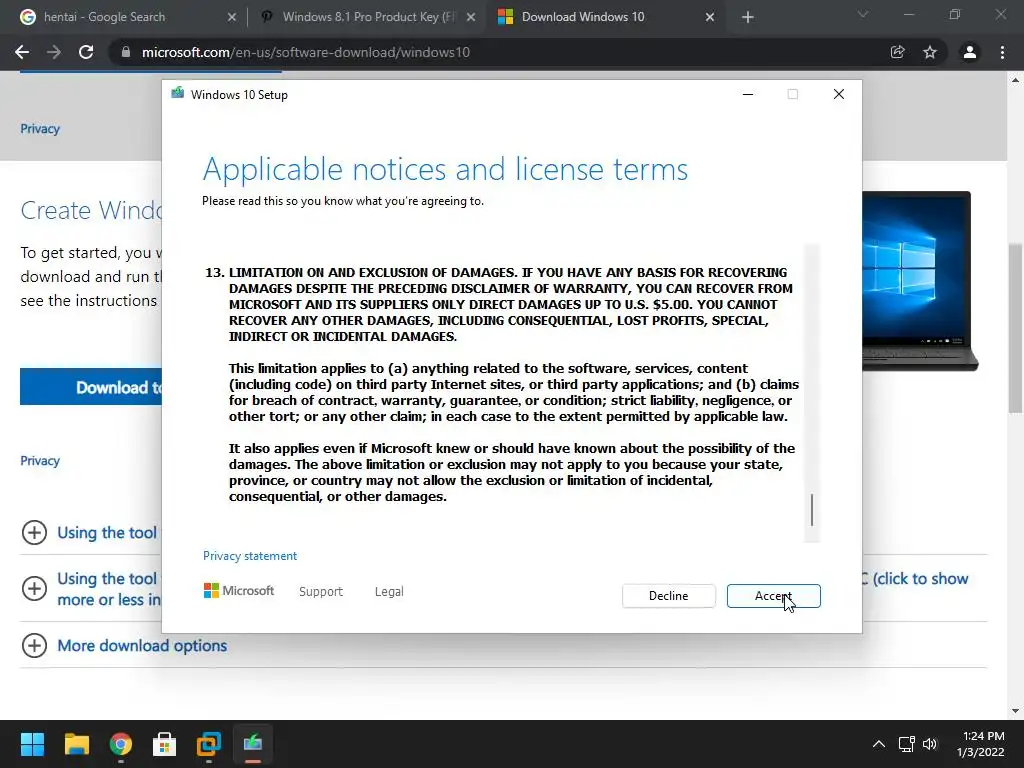The height and width of the screenshot is (768, 1024).
Task: Click the Microsoft logo in Setup dialog
Action: (239, 590)
